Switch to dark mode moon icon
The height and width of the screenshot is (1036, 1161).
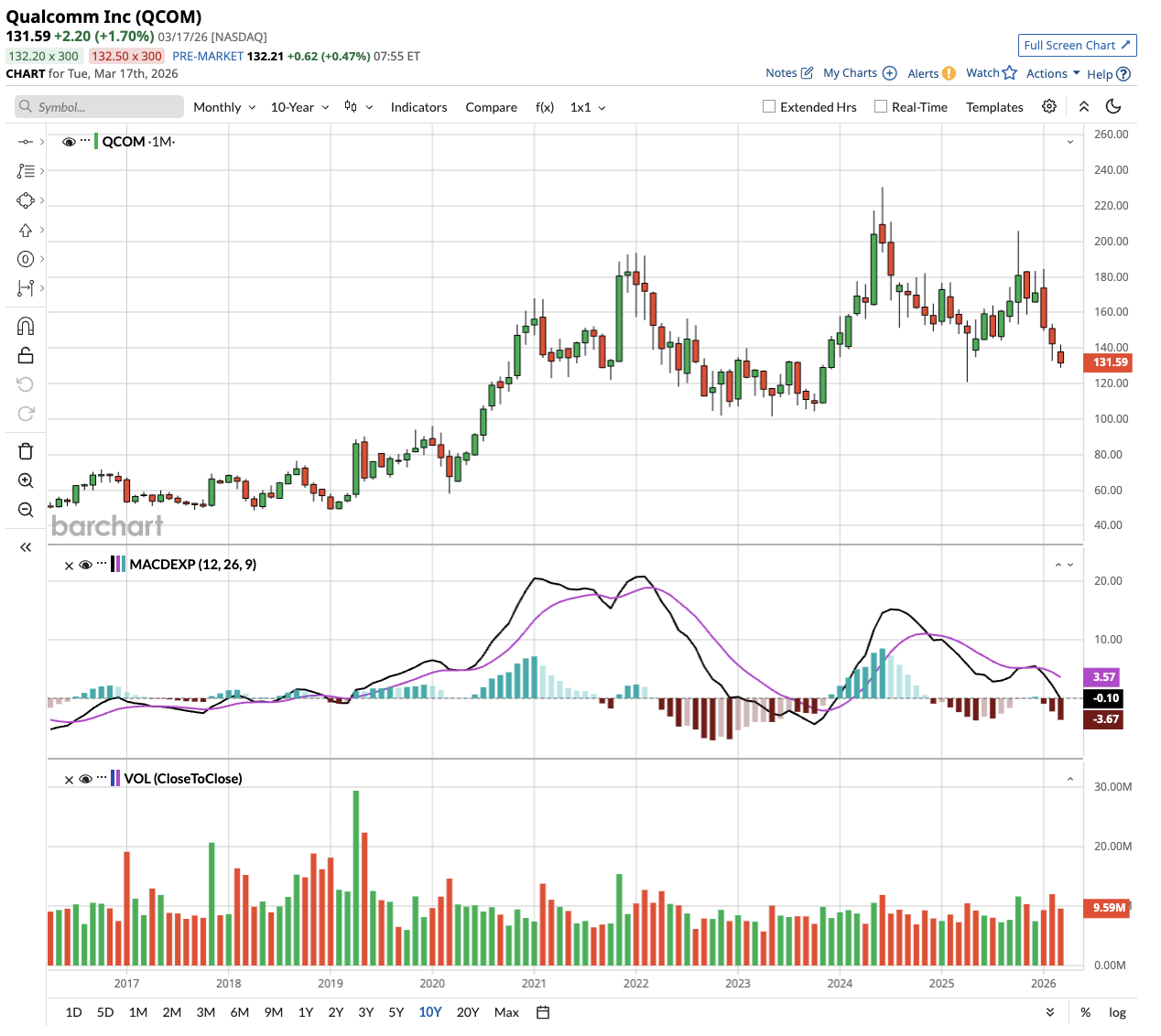(x=1113, y=107)
